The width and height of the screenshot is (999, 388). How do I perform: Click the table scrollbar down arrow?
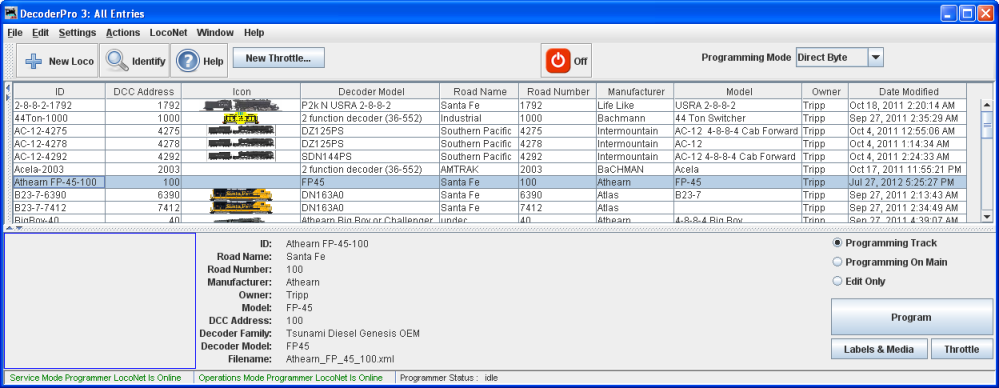coord(988,217)
